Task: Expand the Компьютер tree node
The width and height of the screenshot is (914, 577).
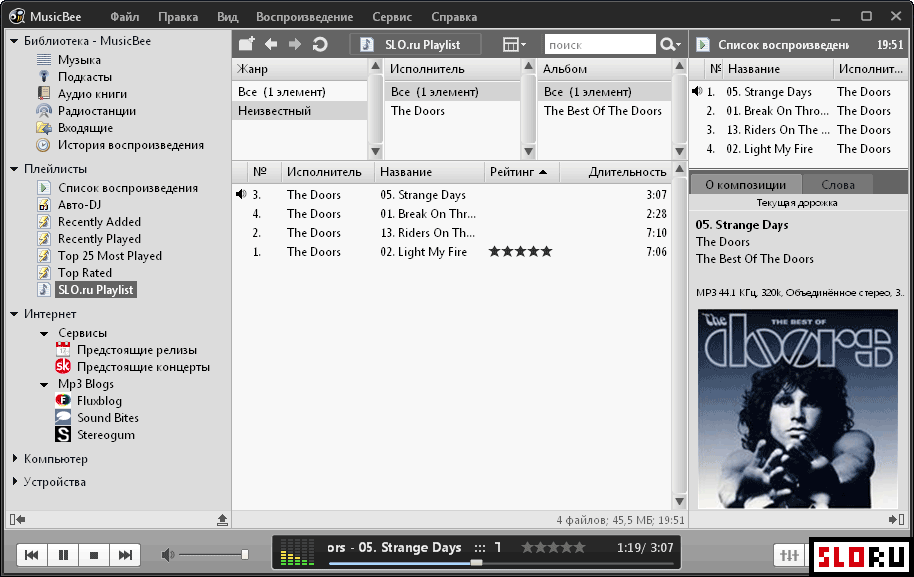Action: (14, 459)
